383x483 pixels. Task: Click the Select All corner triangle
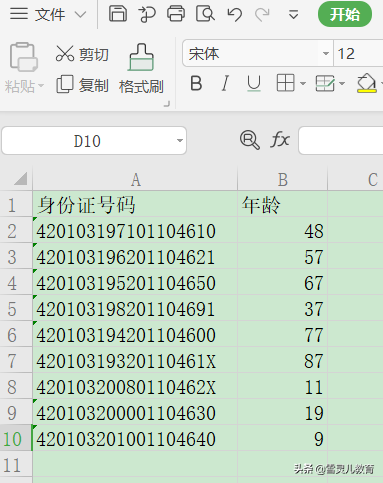pyautogui.click(x=20, y=179)
